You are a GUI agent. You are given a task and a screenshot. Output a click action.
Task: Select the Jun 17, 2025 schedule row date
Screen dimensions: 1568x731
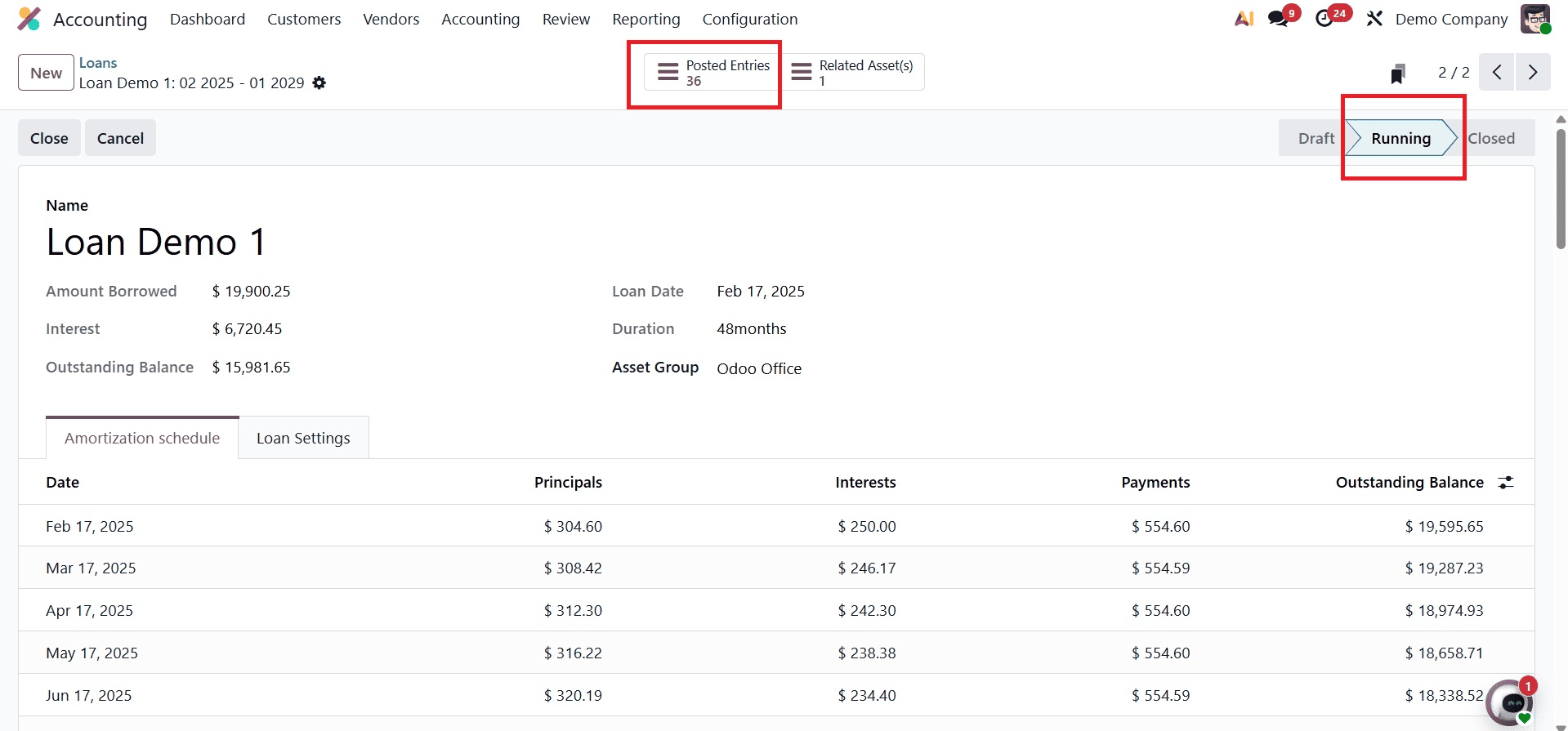tap(88, 695)
